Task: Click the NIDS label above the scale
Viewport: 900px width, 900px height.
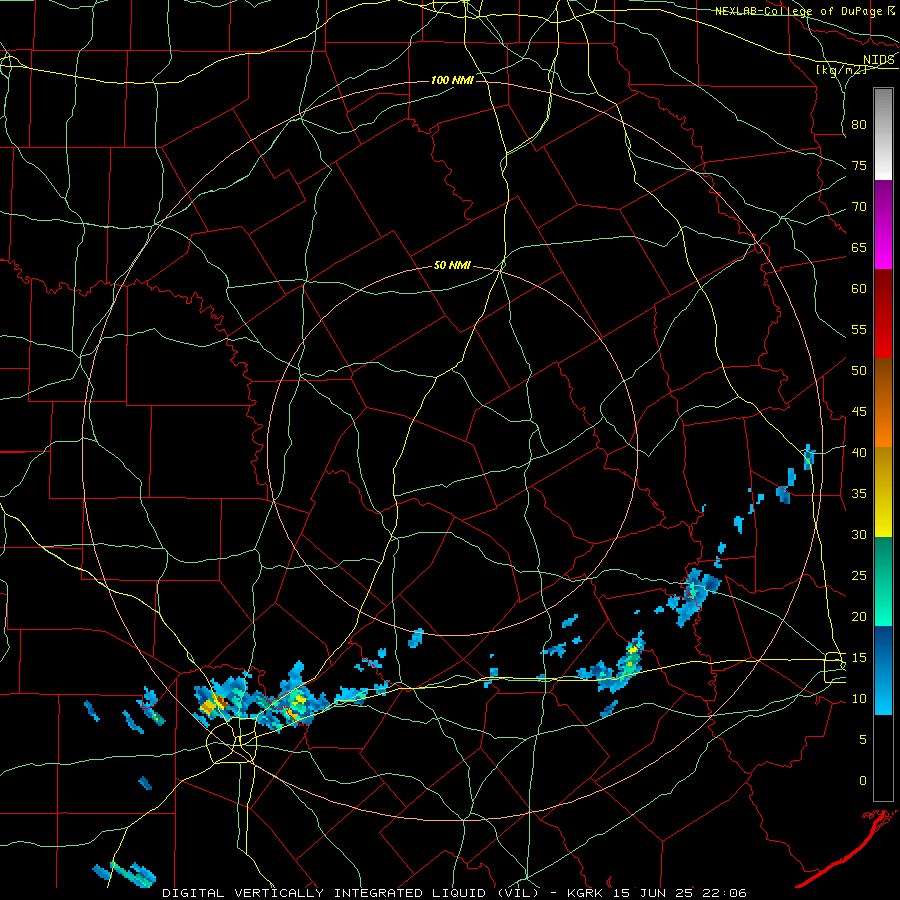Action: tap(878, 60)
